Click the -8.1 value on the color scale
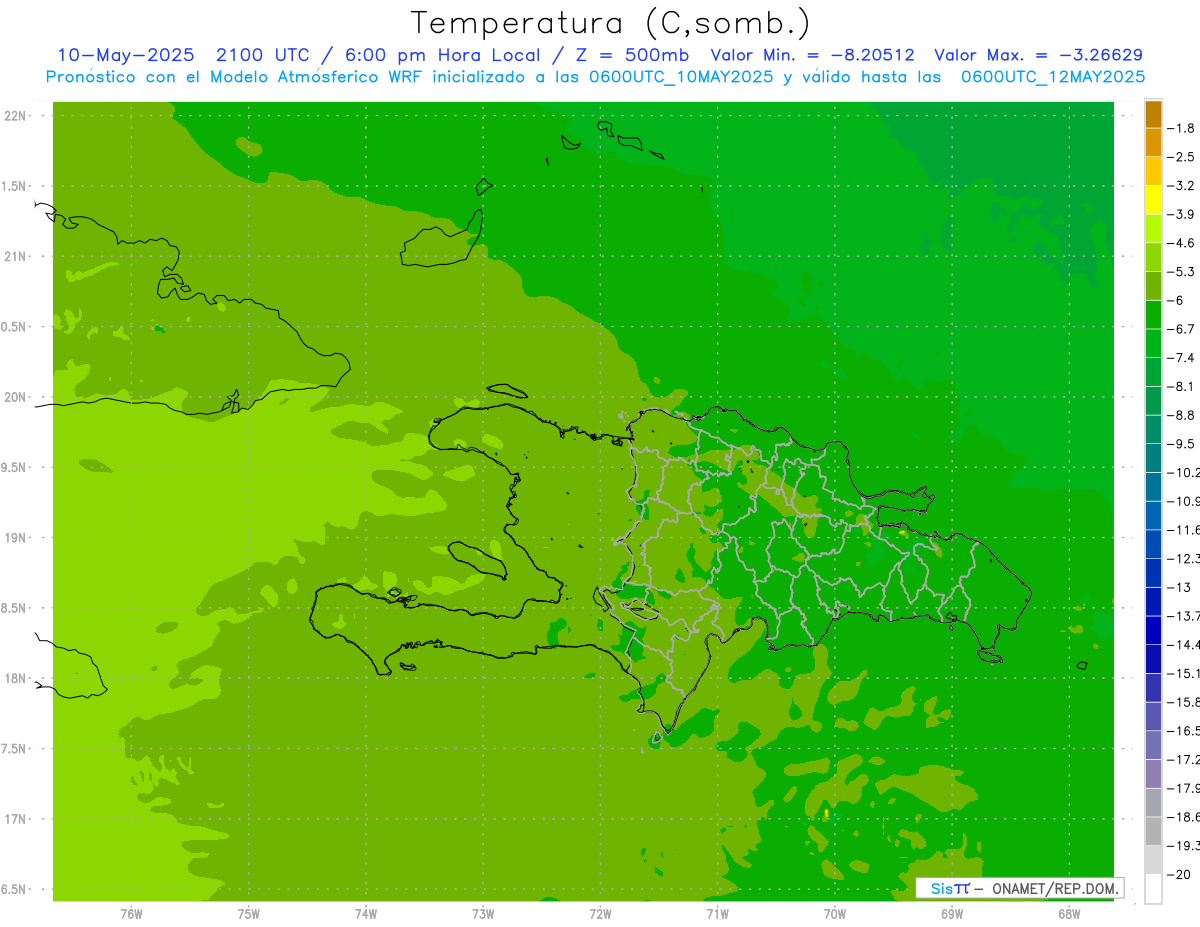Image resolution: width=1200 pixels, height=927 pixels. [x=1181, y=386]
